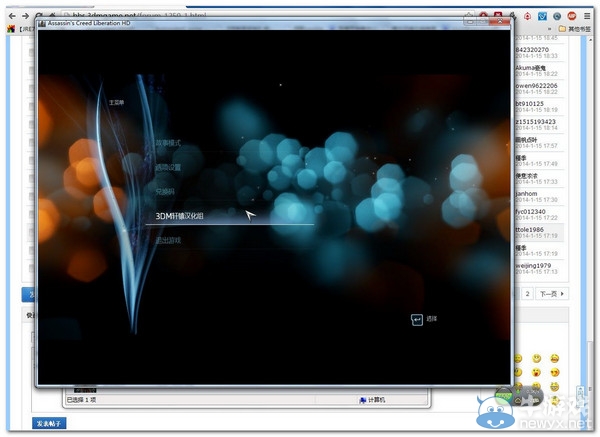Viewport: 600px width, 437px height.
Task: Open user fyc012340 in the forum list
Action: [x=531, y=211]
